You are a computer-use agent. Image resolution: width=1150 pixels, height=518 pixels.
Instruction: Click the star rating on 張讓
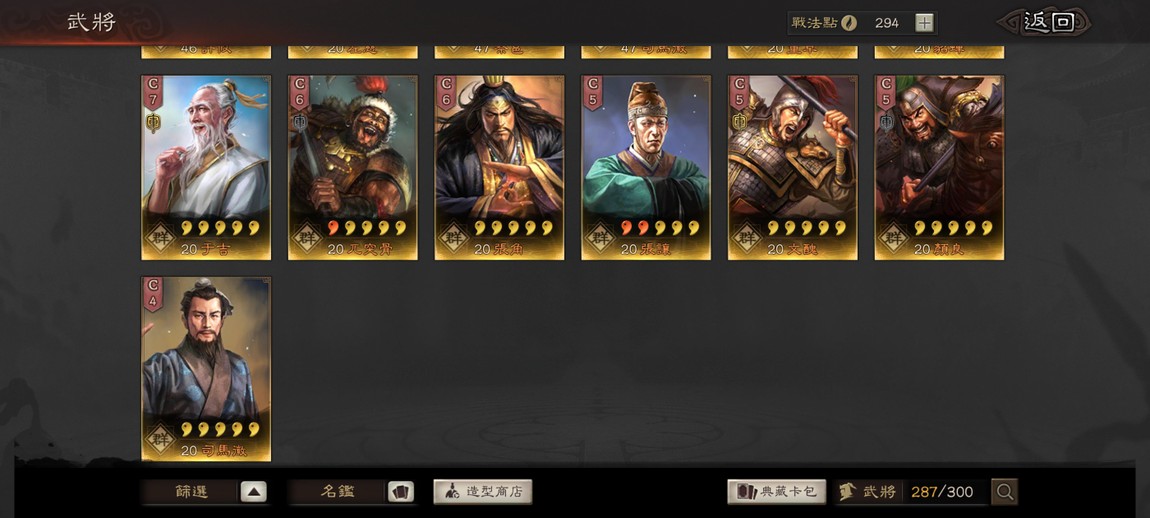tap(660, 227)
